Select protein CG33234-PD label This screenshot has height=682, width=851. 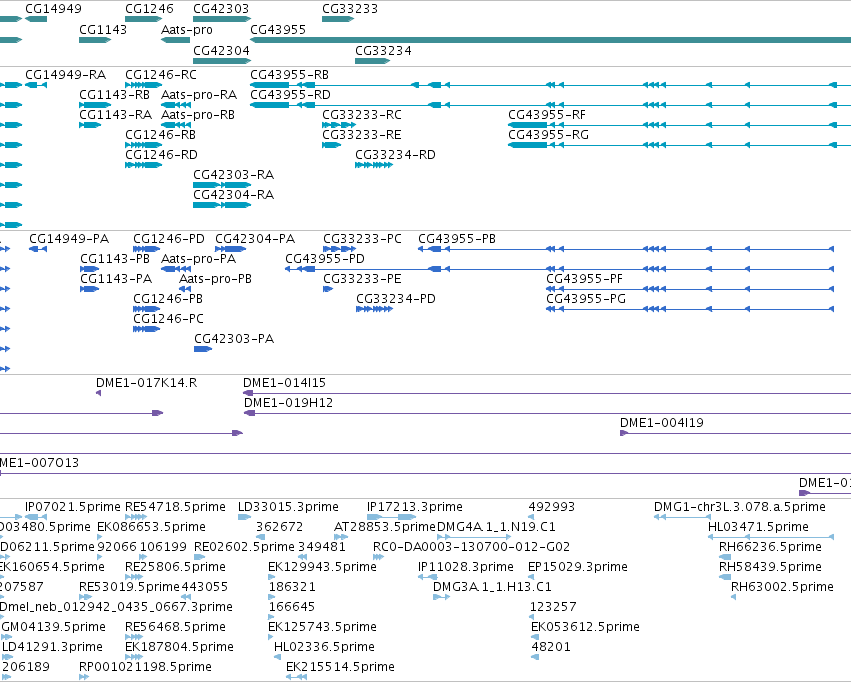pos(396,299)
